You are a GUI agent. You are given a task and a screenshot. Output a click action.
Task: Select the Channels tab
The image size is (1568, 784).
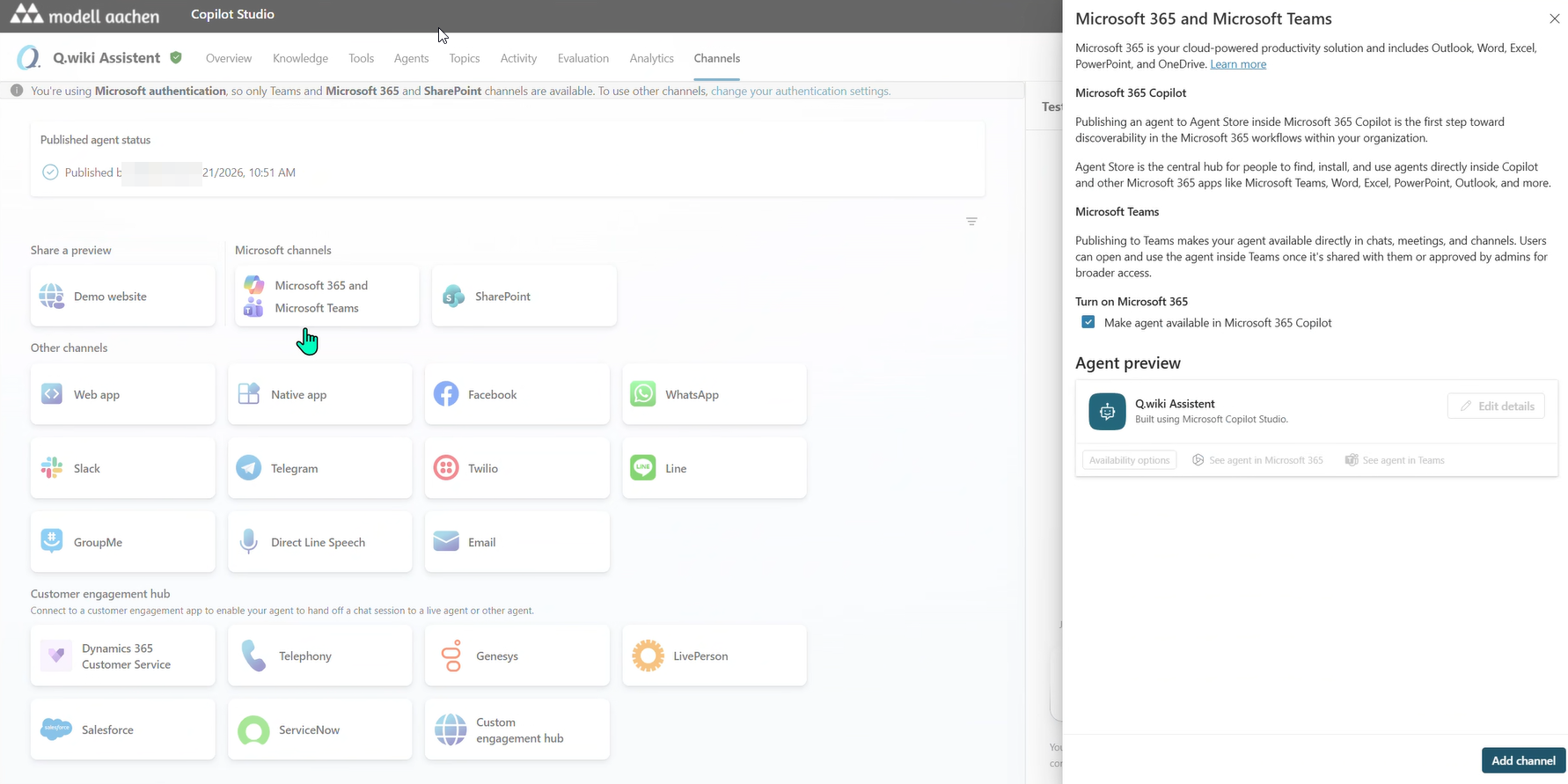point(716,58)
